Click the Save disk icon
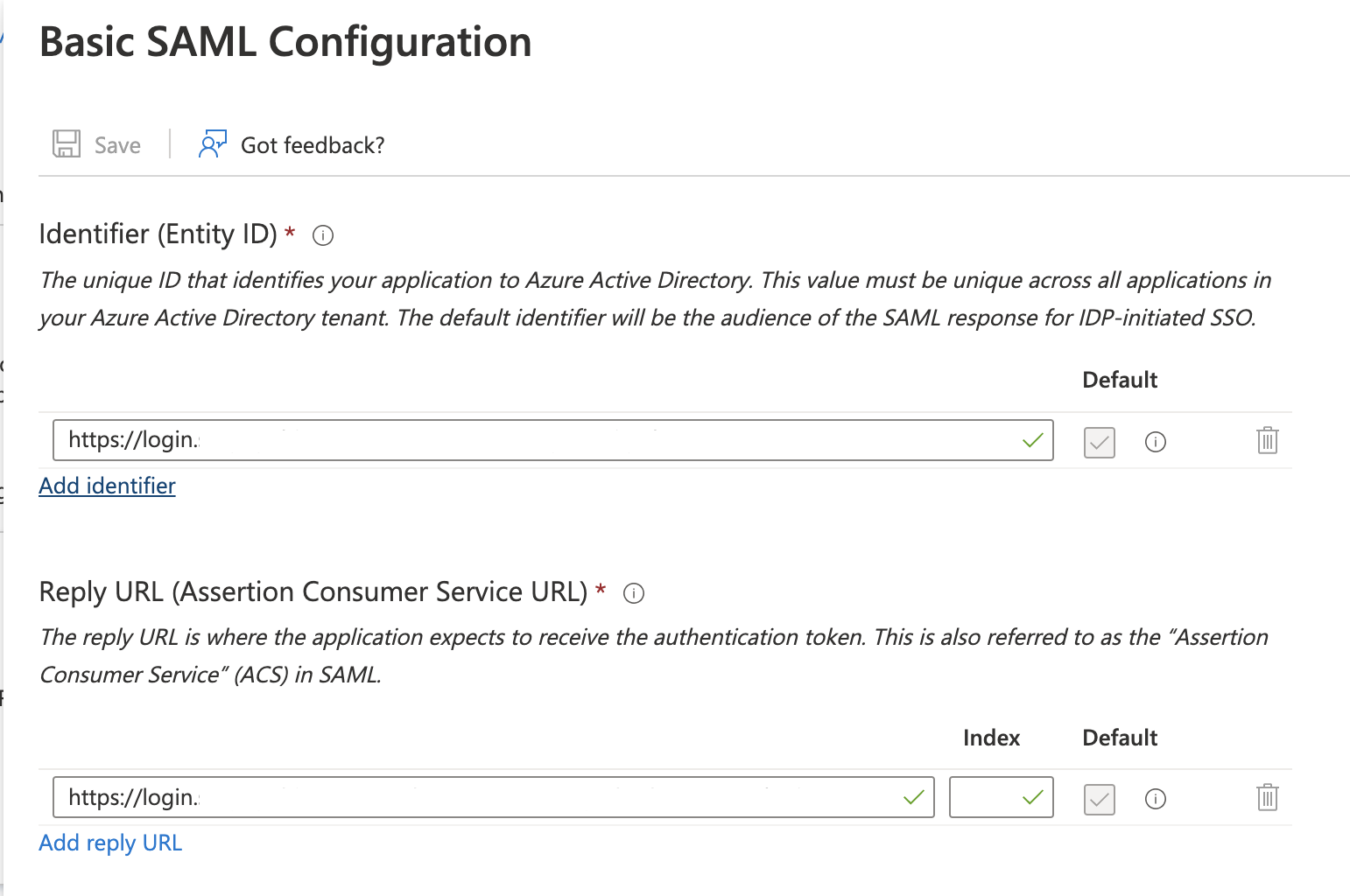This screenshot has height=896, width=1350. pyautogui.click(x=66, y=143)
